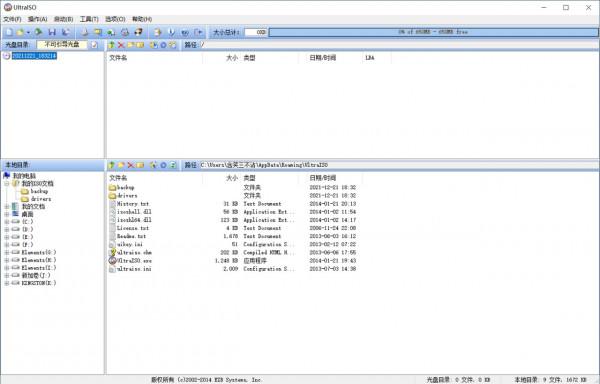Click the New image icon in main toolbar

point(9,33)
